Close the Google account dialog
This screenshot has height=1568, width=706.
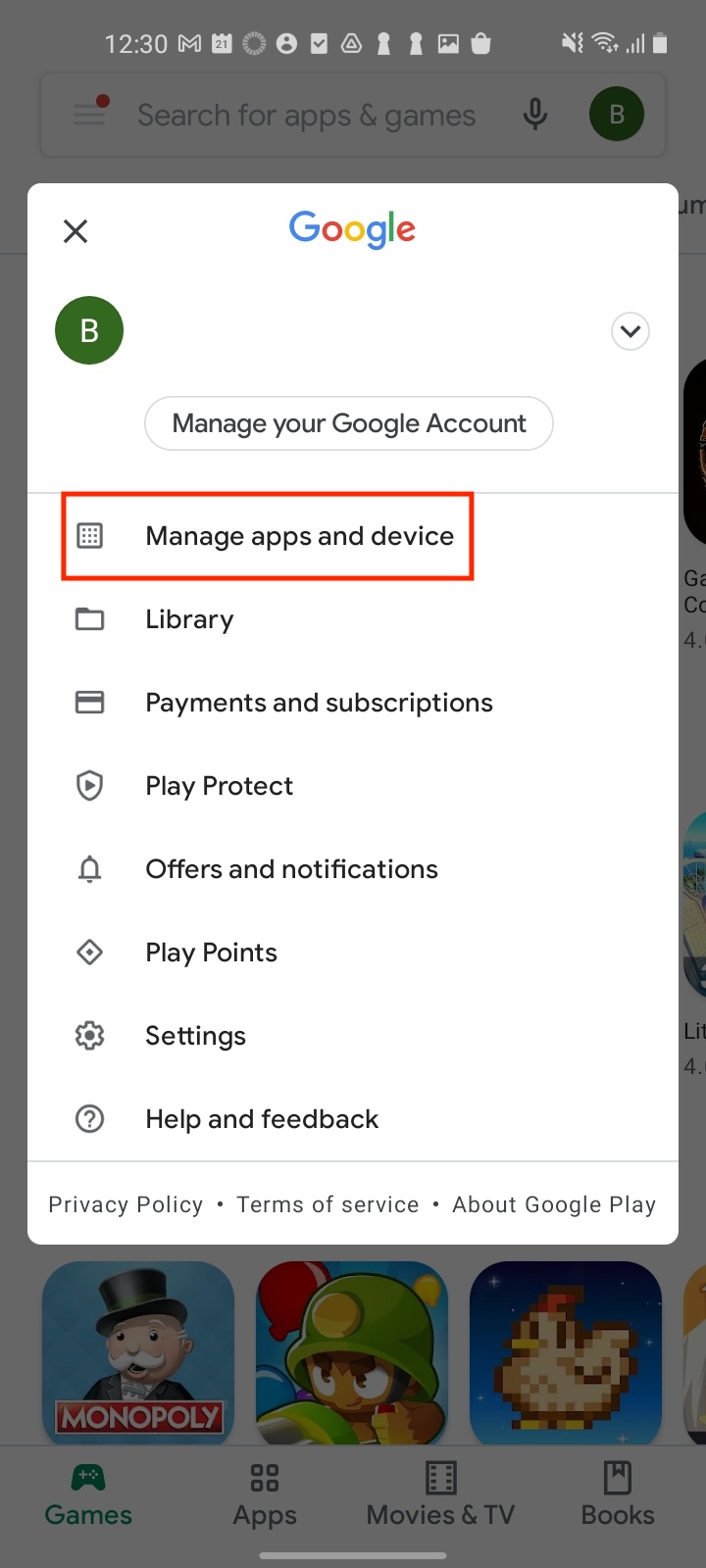(75, 231)
